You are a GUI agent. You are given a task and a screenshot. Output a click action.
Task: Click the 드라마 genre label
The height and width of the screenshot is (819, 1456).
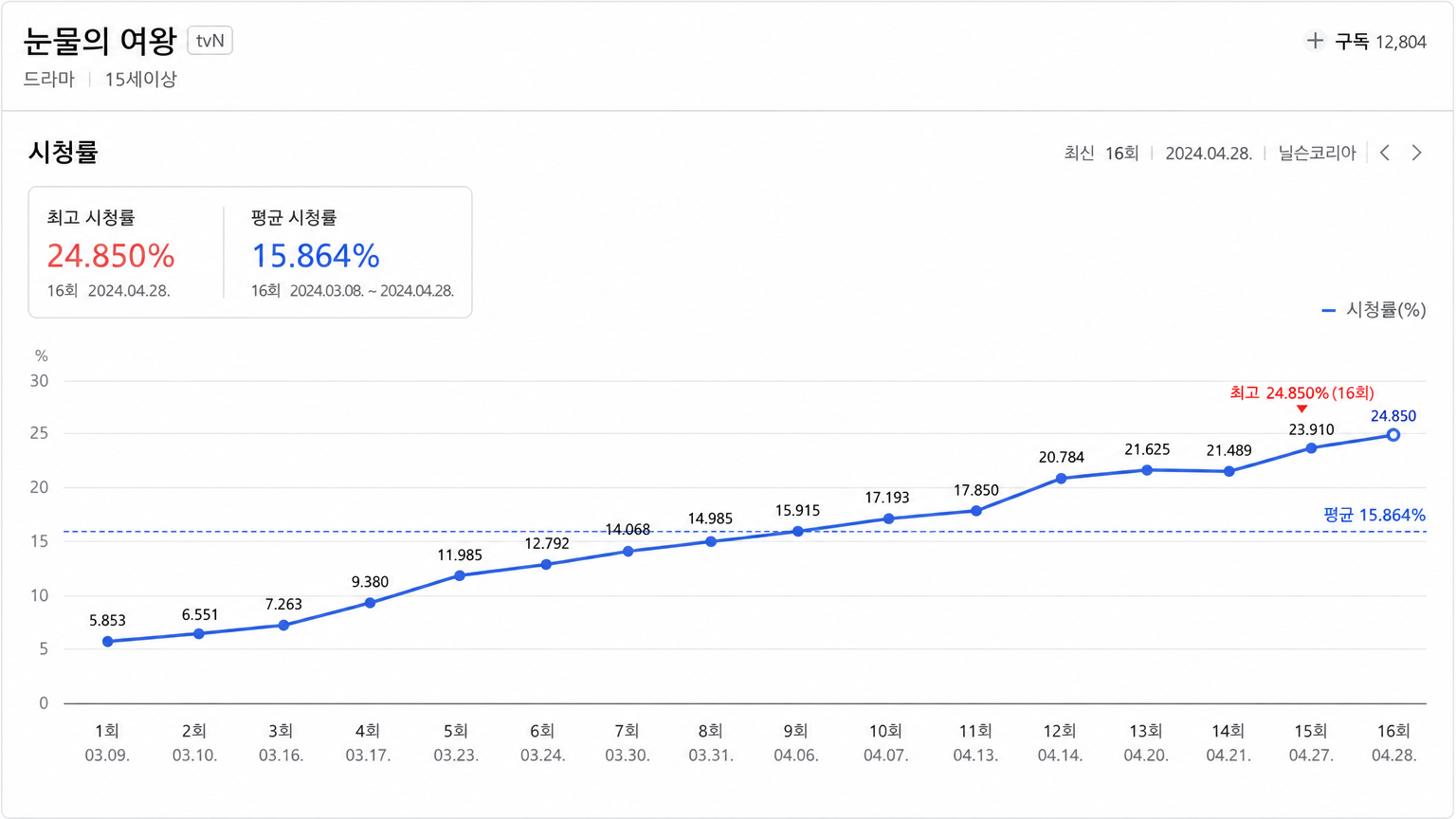click(x=49, y=79)
